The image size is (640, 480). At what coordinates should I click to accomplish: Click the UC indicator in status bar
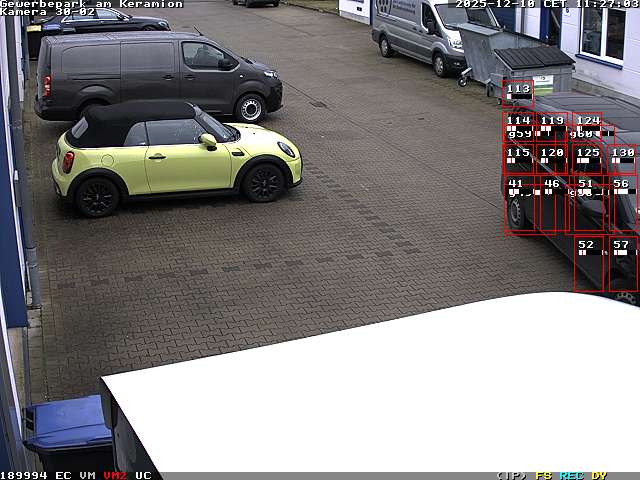pyautogui.click(x=143, y=475)
